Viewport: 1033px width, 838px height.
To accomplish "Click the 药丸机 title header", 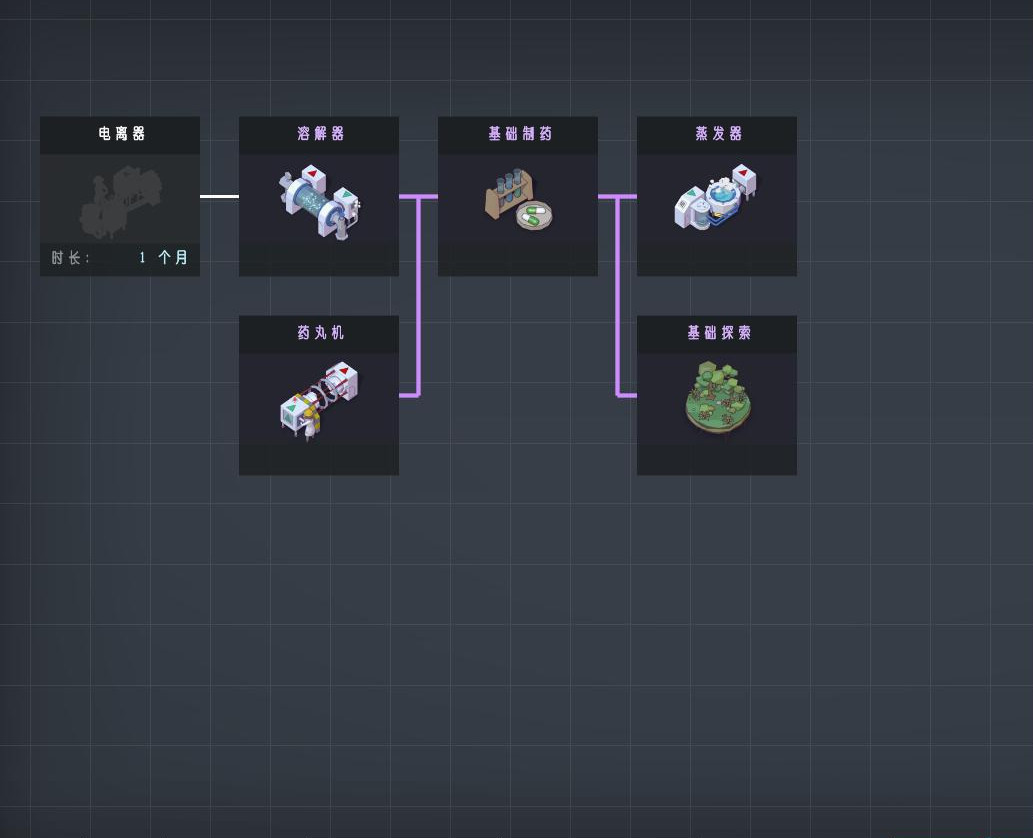I will tap(319, 333).
